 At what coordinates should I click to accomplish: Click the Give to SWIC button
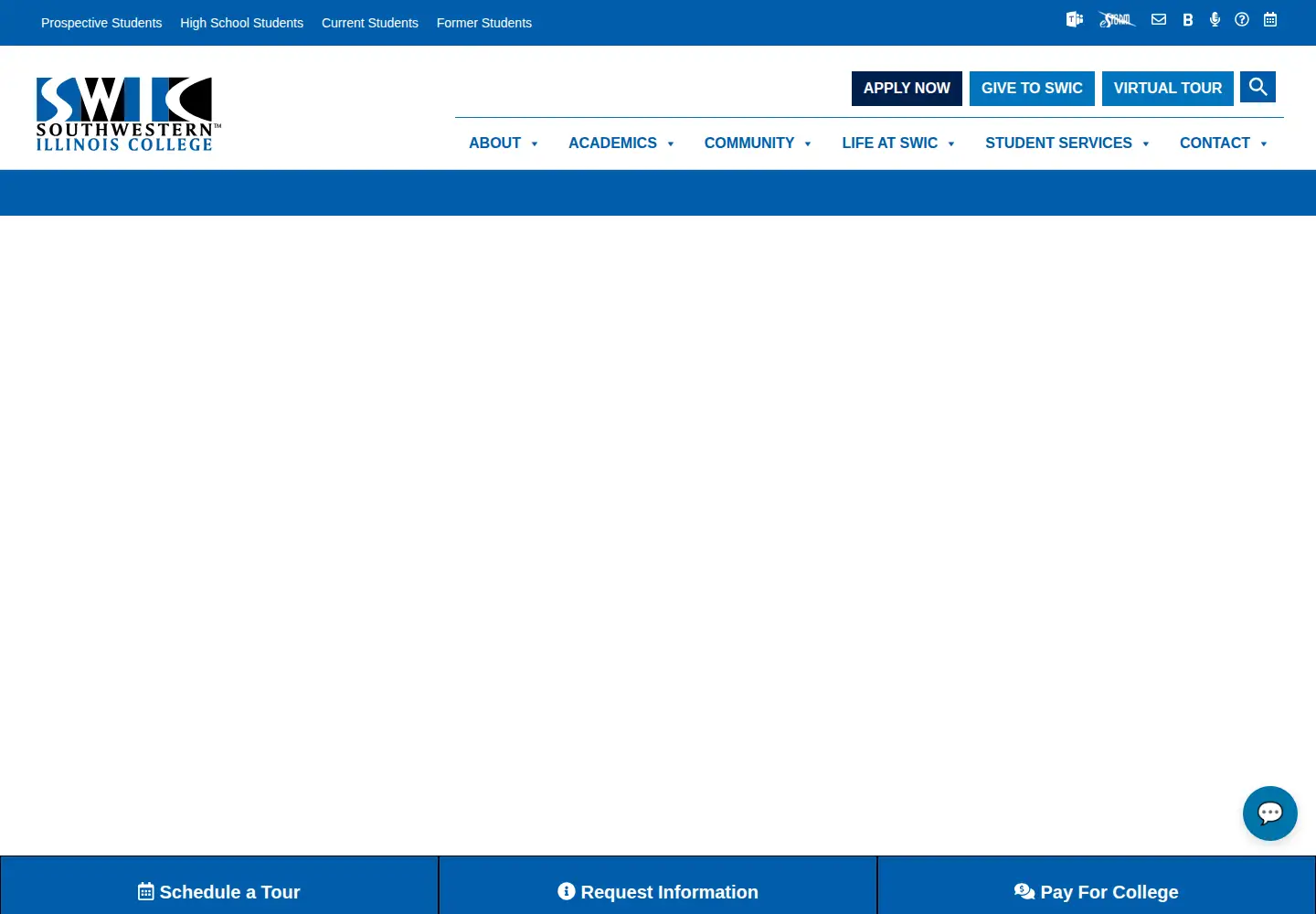[x=1032, y=89]
